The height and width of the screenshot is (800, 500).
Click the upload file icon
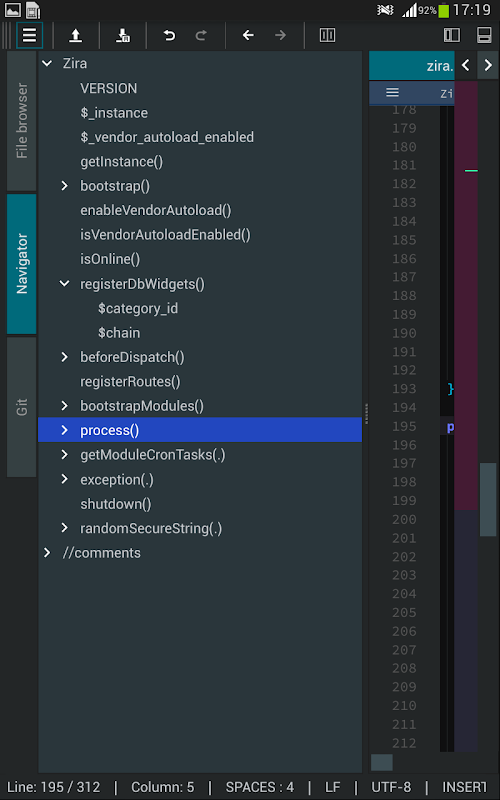click(76, 35)
